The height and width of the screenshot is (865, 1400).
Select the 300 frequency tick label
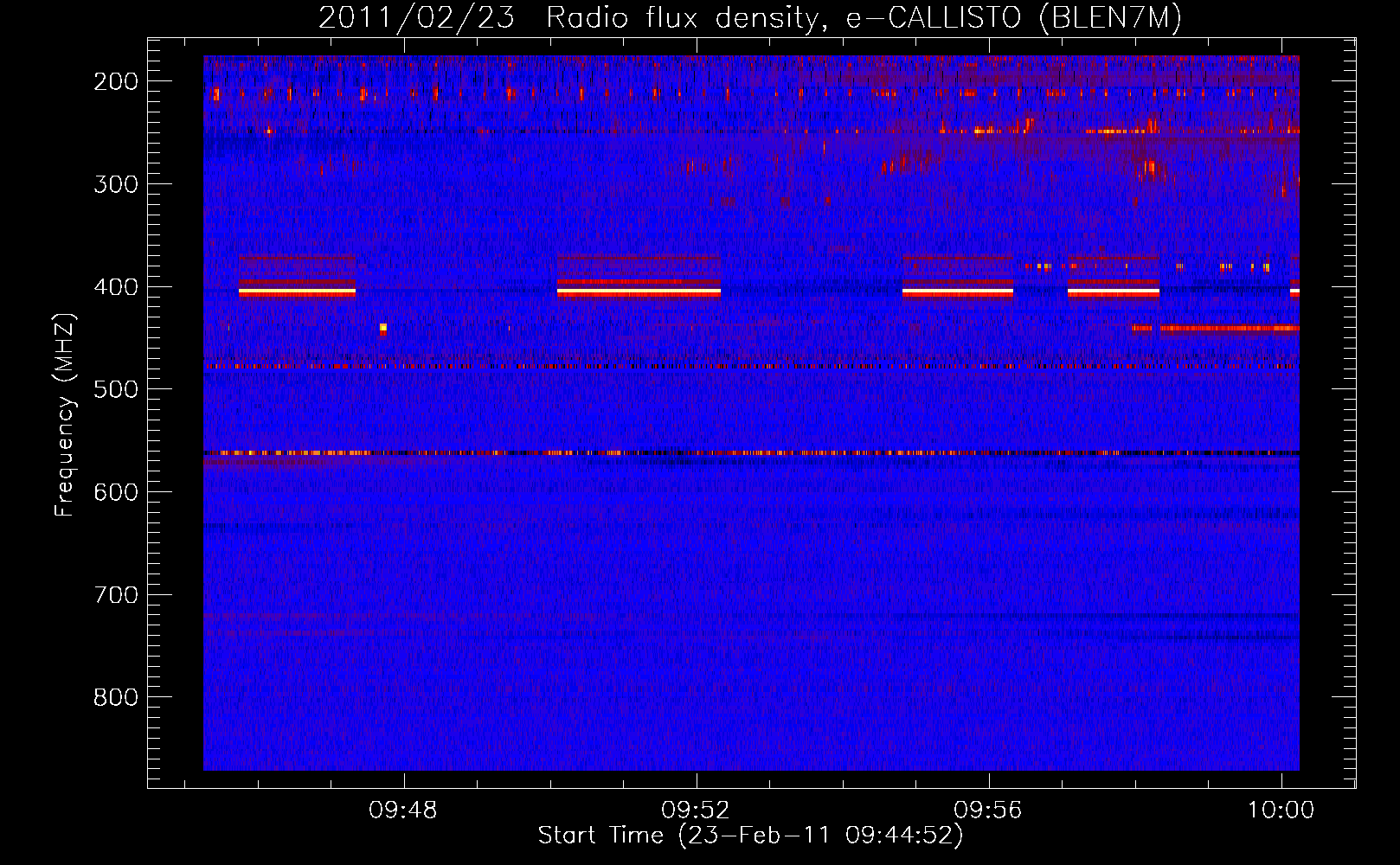pyautogui.click(x=116, y=184)
